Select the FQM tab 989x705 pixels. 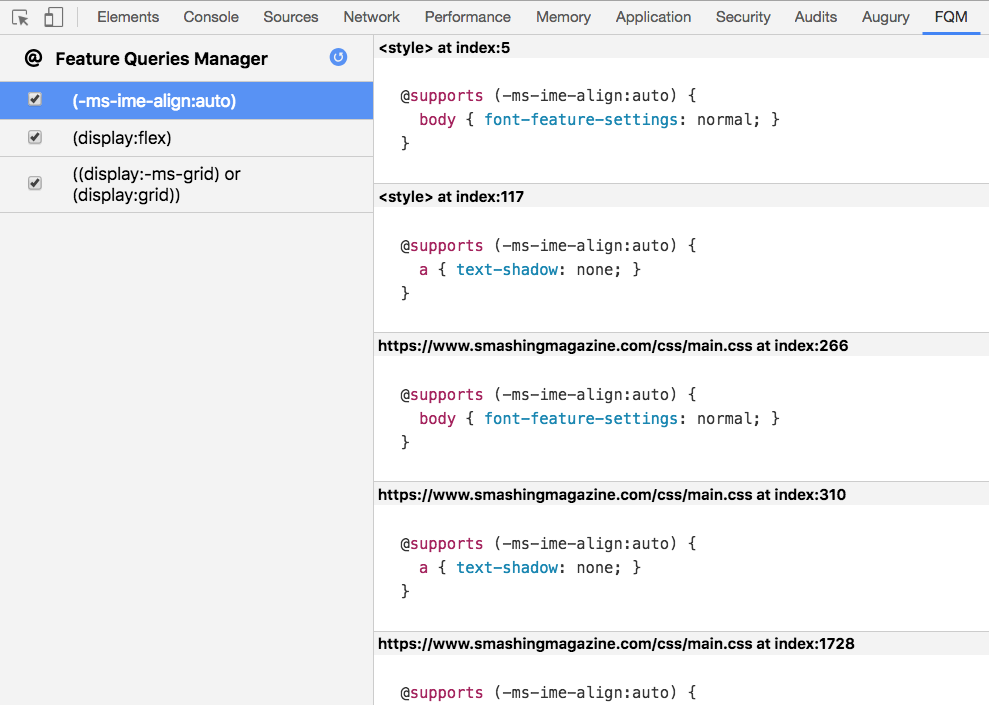point(951,17)
